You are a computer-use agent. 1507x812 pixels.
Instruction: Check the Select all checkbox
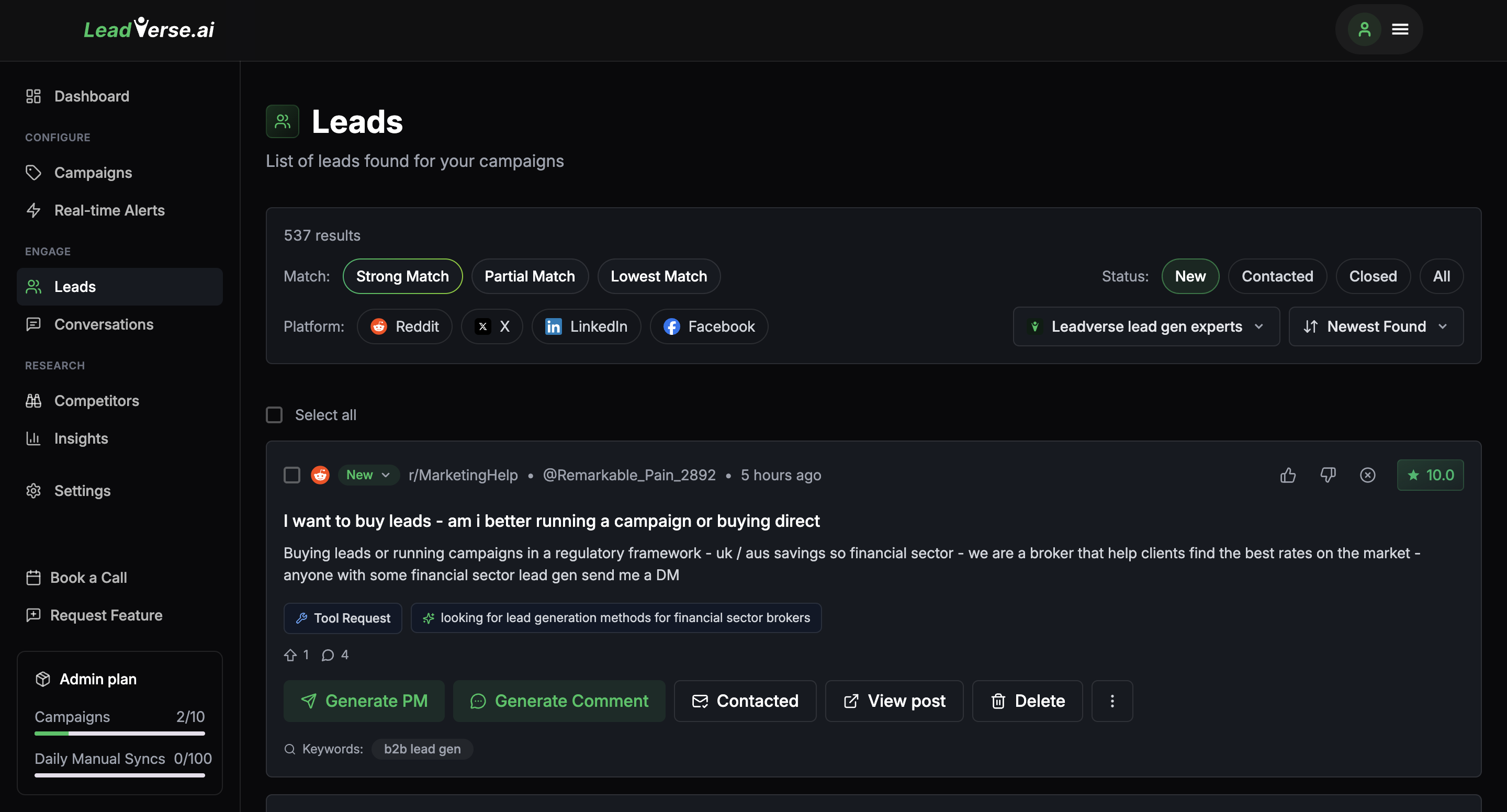pyautogui.click(x=274, y=415)
